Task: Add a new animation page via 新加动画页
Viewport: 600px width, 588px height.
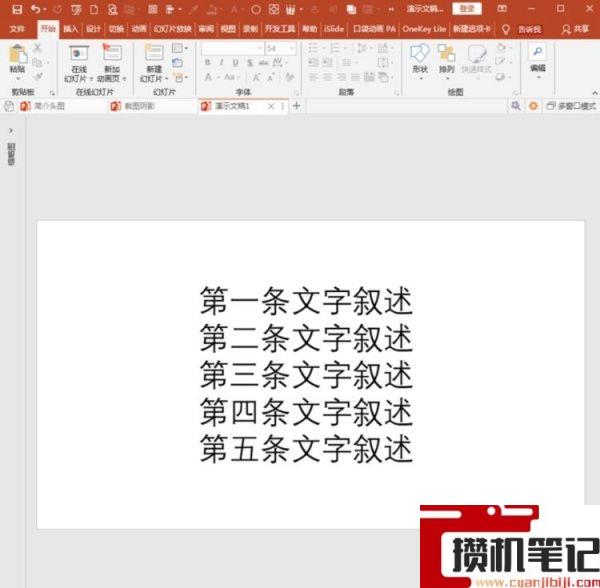Action: tap(111, 63)
